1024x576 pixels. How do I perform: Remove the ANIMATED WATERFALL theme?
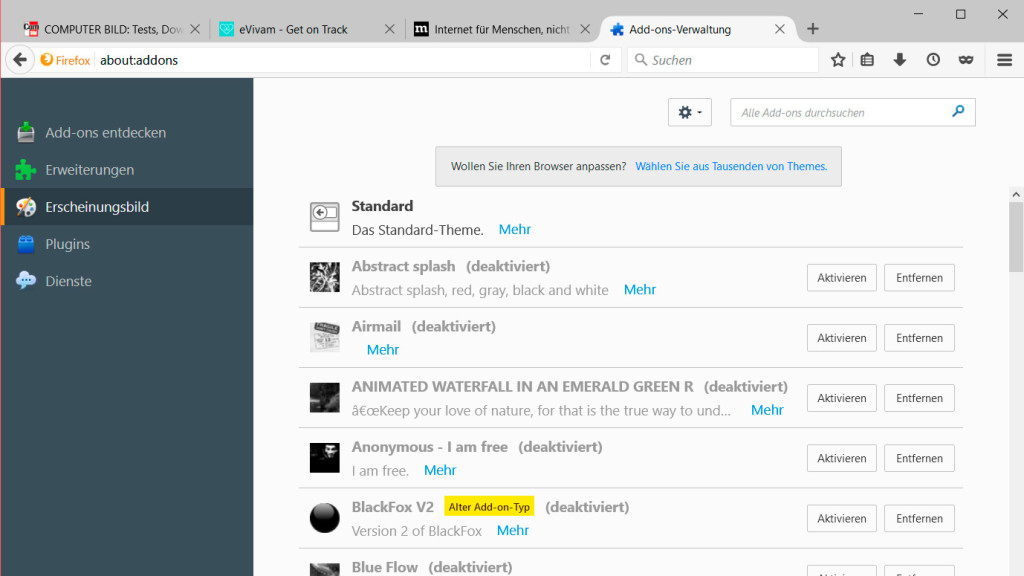(920, 398)
